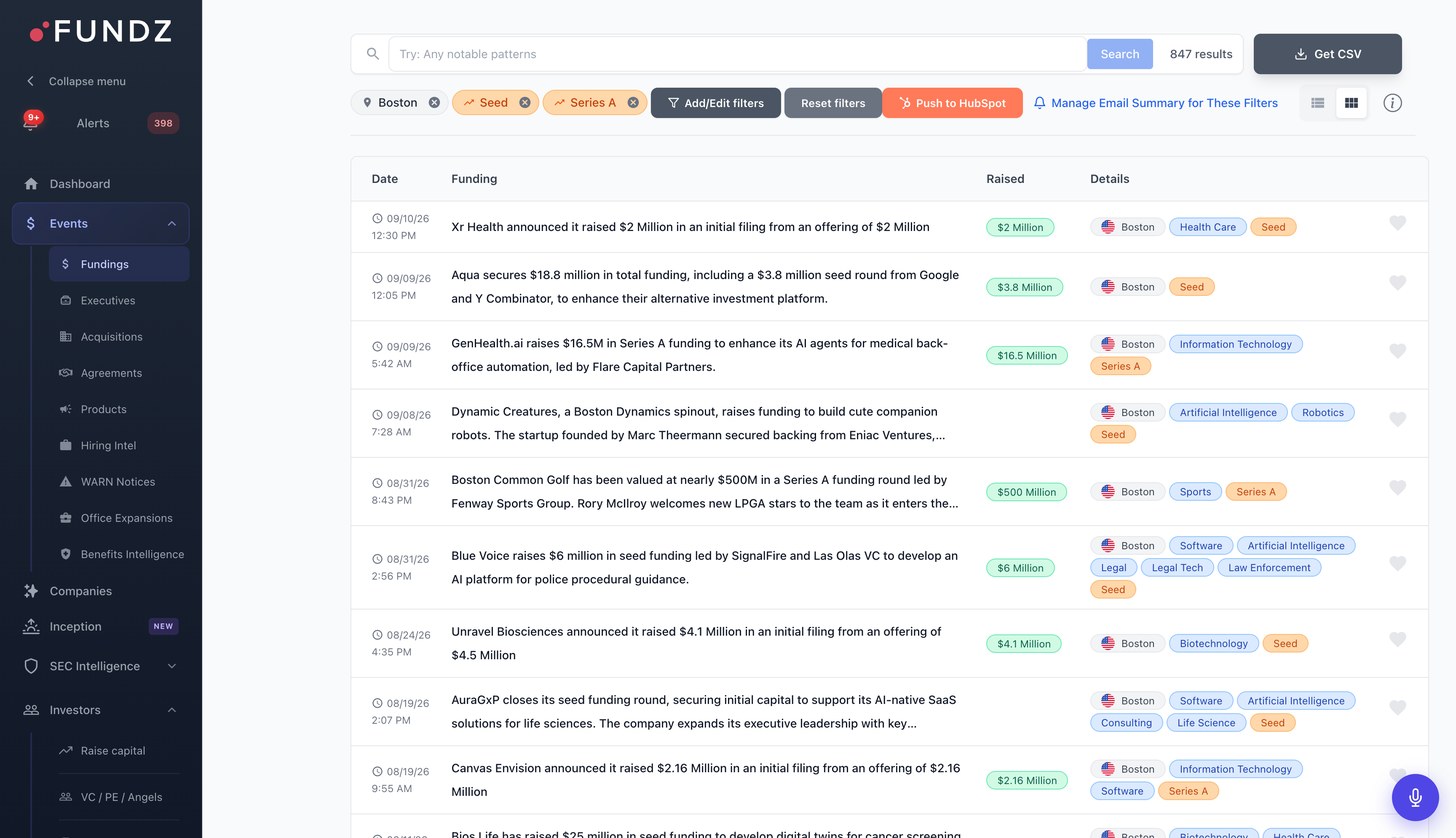This screenshot has width=1456, height=838.
Task: Click the search magnifier icon
Action: click(372, 54)
